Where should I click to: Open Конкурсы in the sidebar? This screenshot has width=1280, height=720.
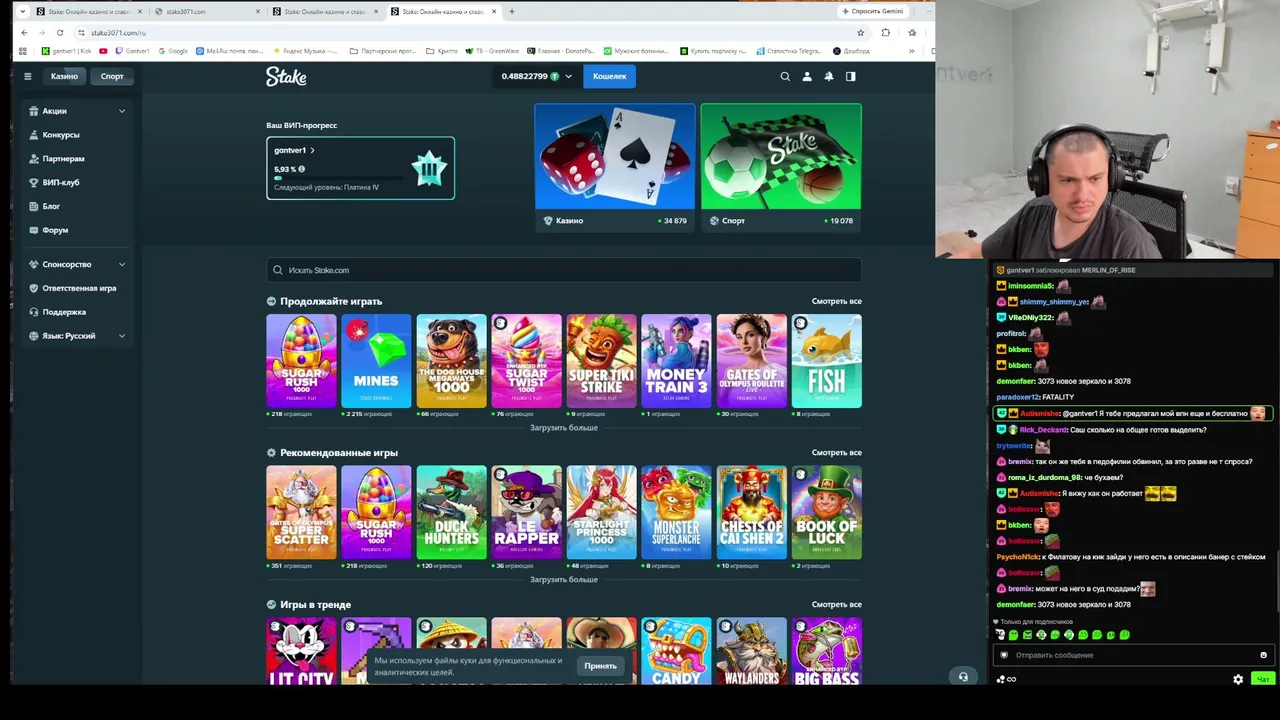tap(61, 135)
